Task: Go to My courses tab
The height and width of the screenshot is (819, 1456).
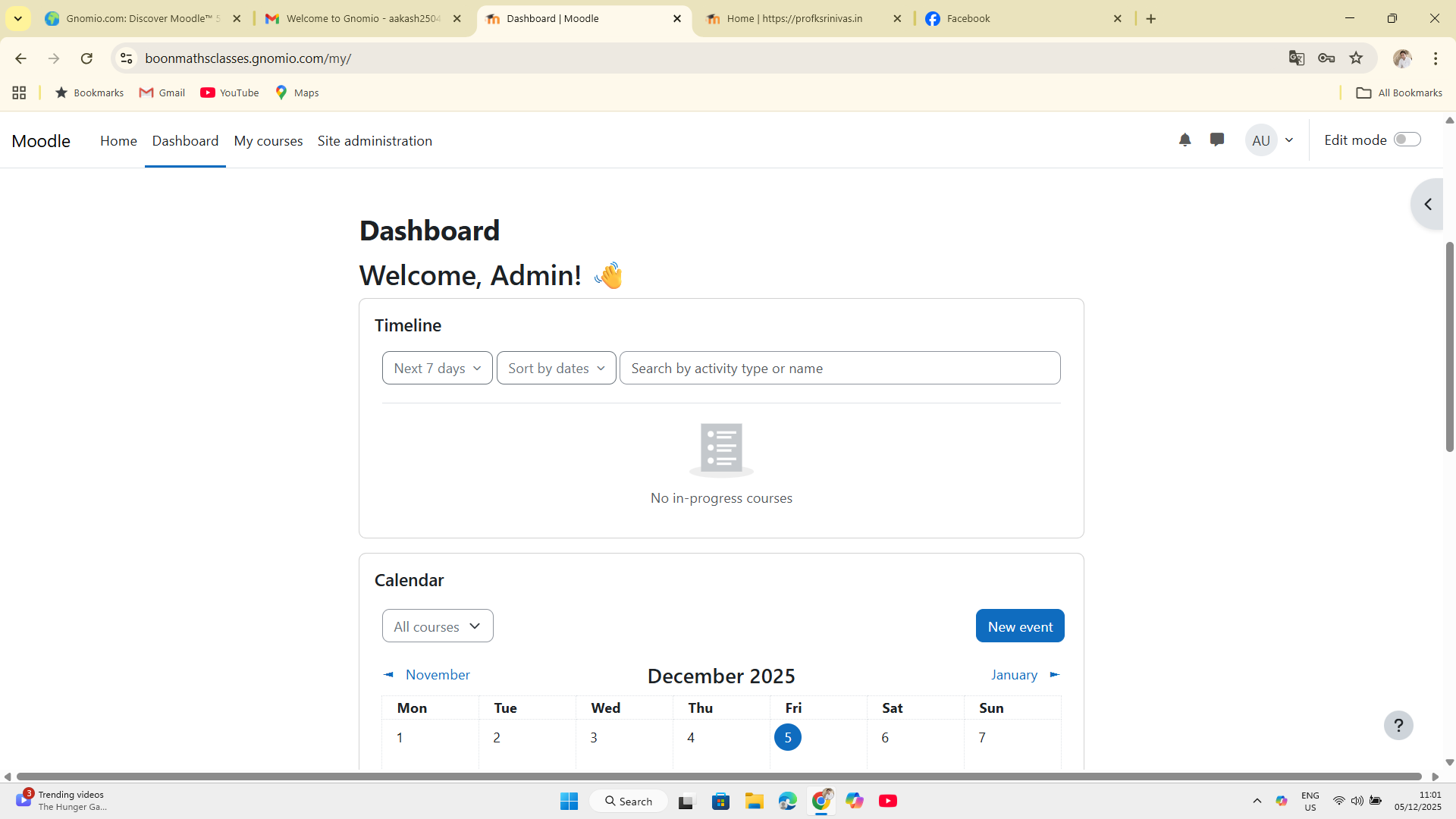Action: 268,141
